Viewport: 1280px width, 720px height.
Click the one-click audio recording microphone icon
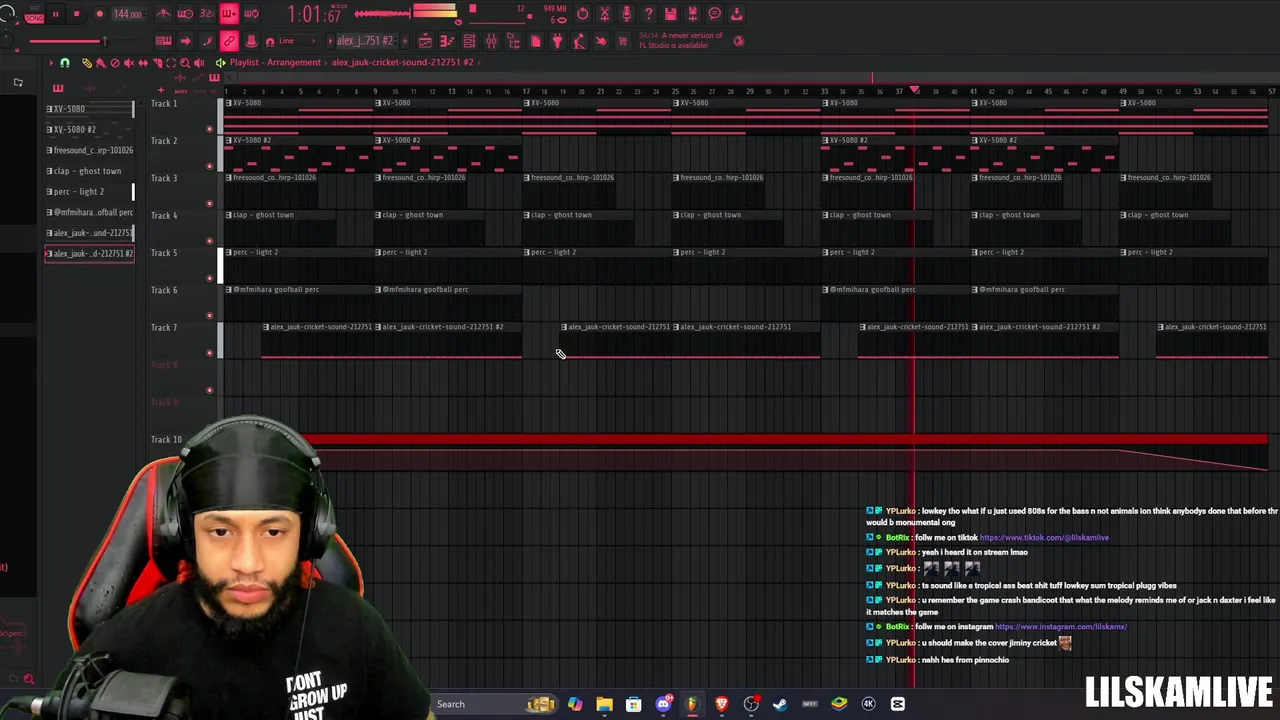point(627,14)
